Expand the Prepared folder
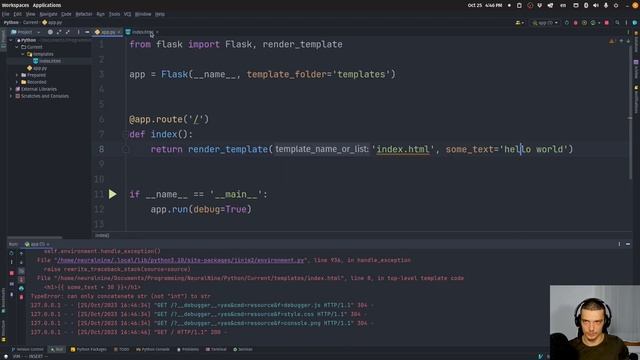The height and width of the screenshot is (360, 640). click(17, 75)
